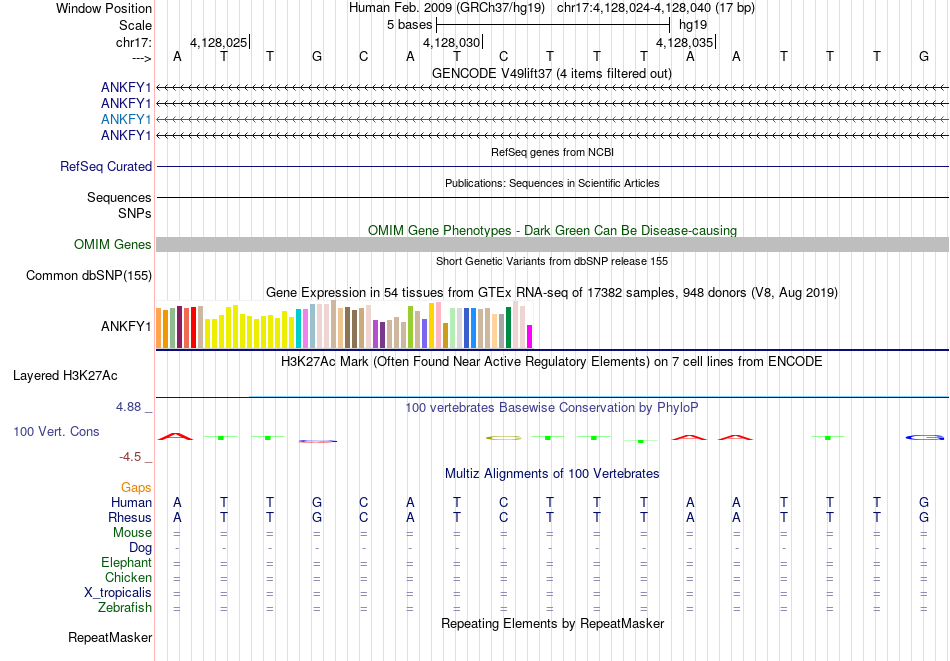Select the Human species row label
Screen dimensions: 950x661
click(x=131, y=502)
